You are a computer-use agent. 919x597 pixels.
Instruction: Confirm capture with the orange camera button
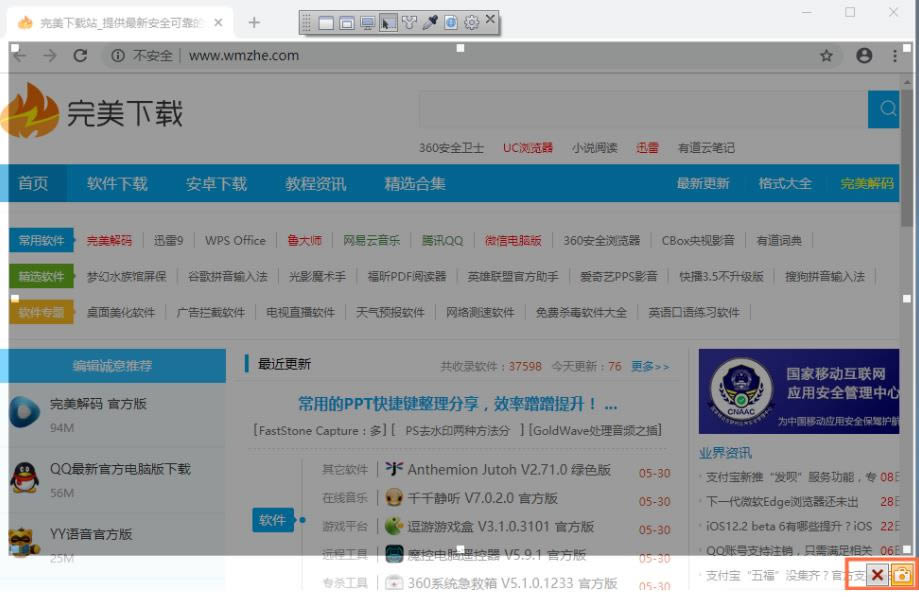coord(902,575)
